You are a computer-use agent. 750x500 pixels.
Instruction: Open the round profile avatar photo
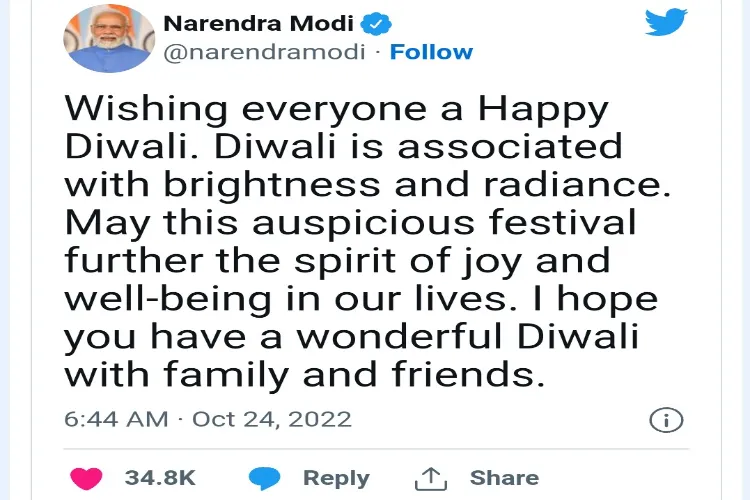point(109,38)
